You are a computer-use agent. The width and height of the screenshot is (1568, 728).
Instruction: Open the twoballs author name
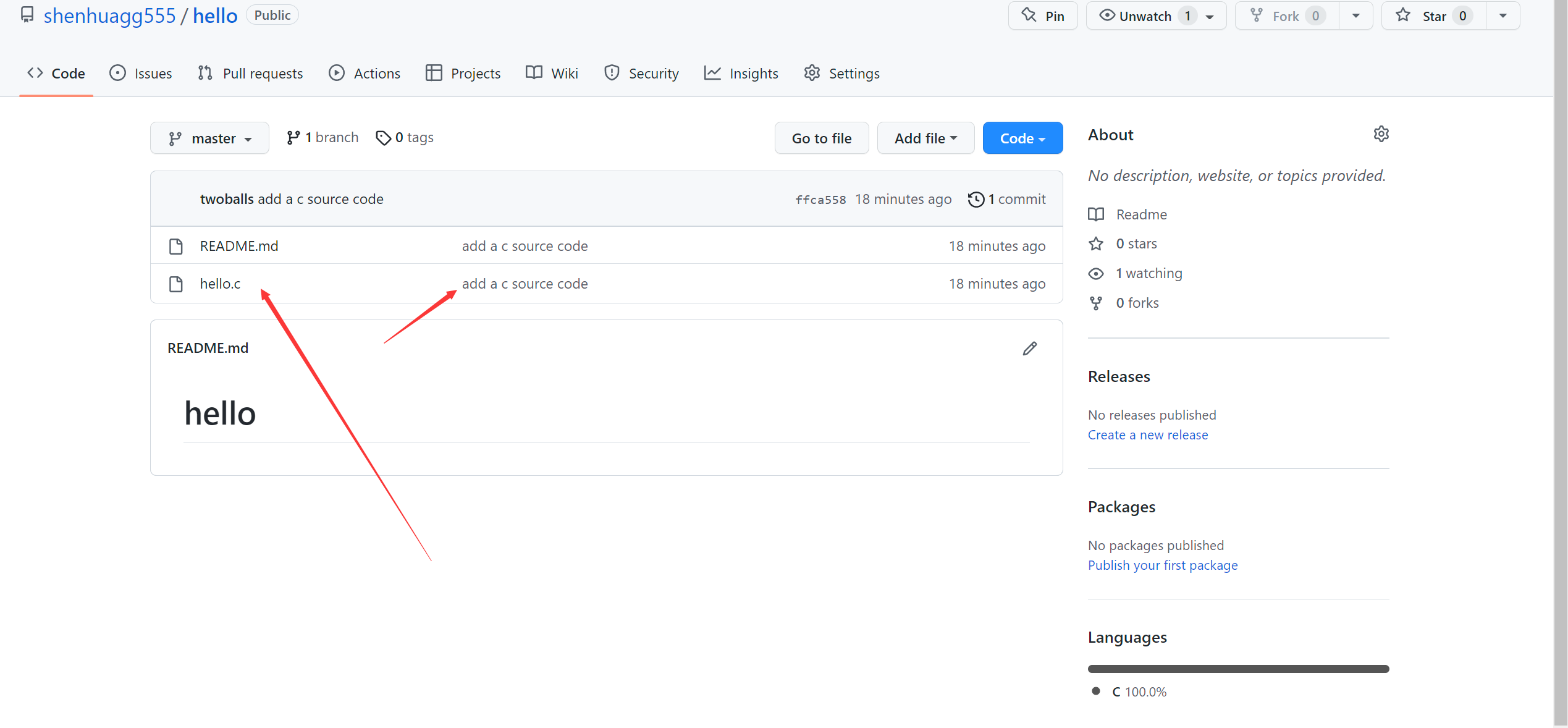coord(227,199)
